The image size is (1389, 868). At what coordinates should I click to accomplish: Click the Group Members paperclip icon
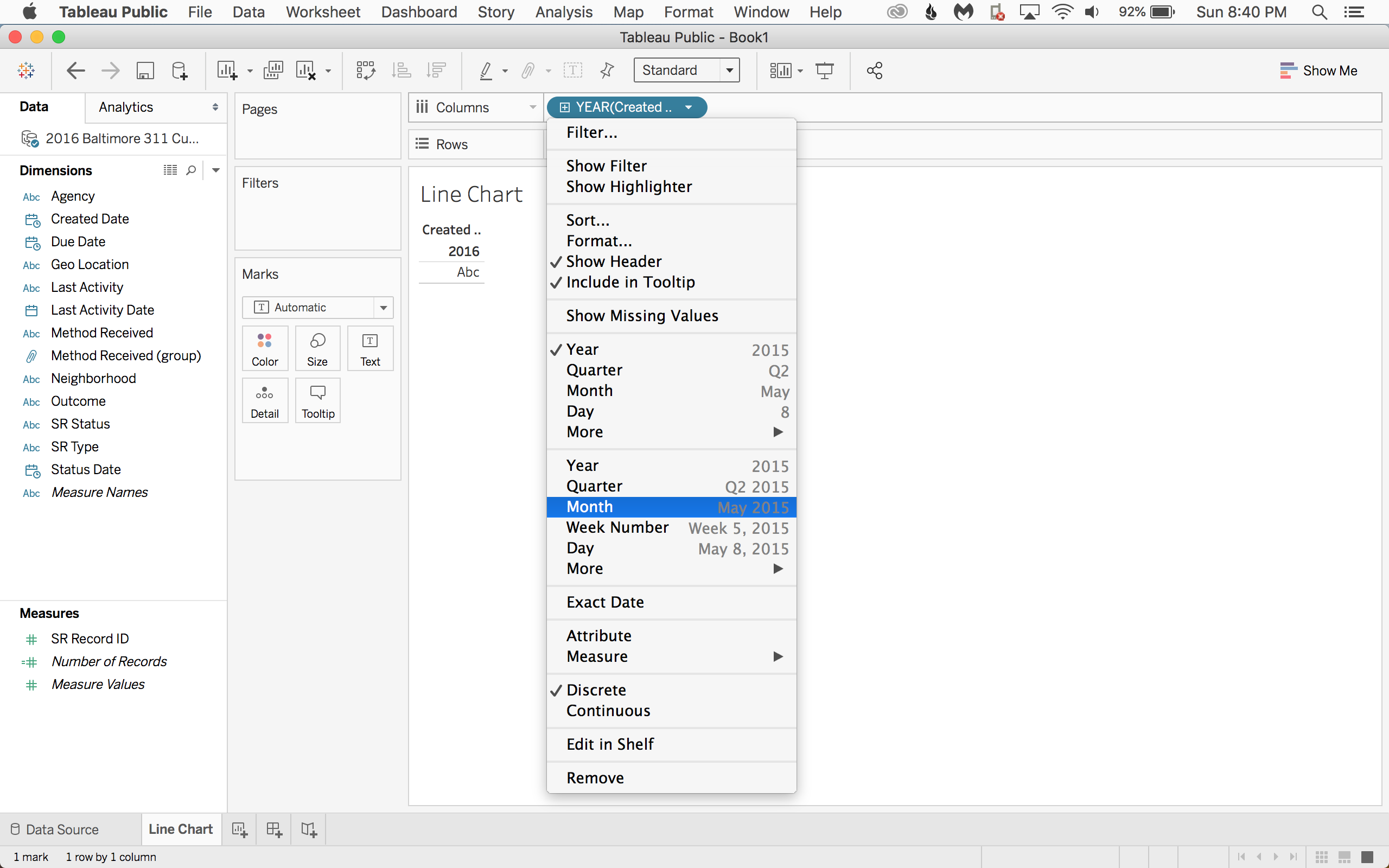(528, 71)
